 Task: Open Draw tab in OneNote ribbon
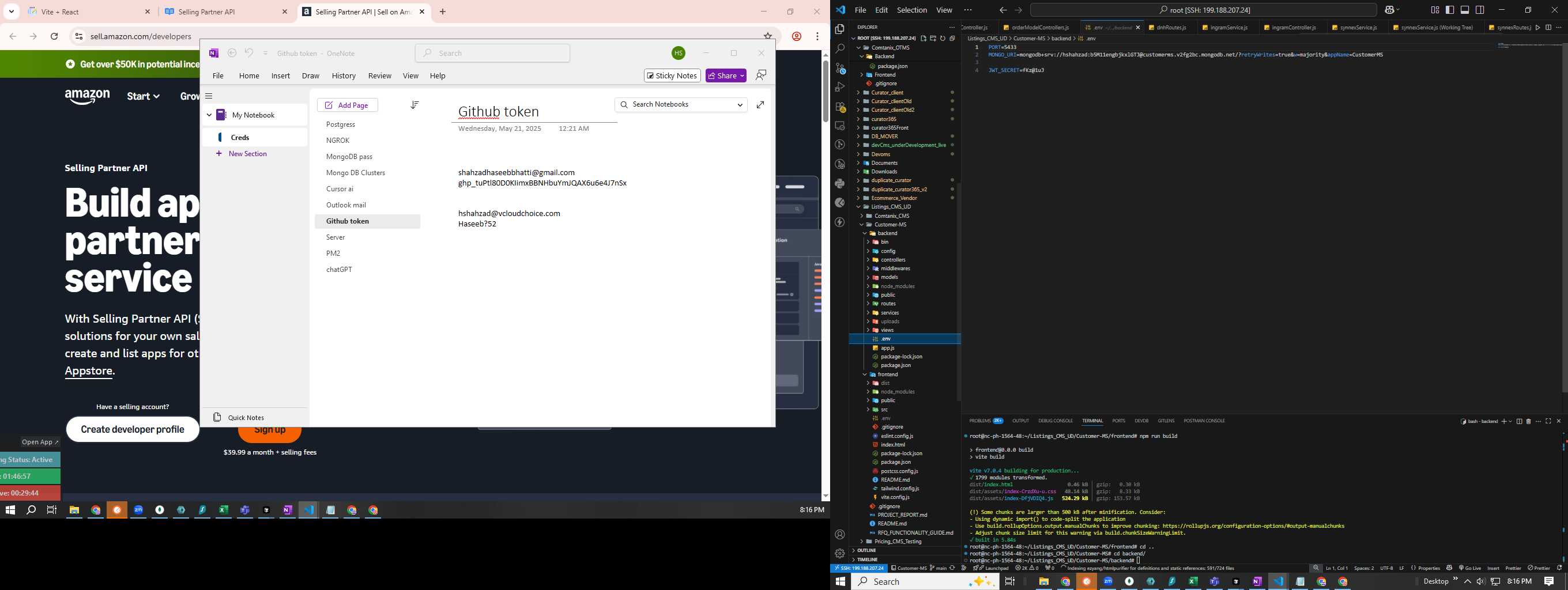point(311,76)
